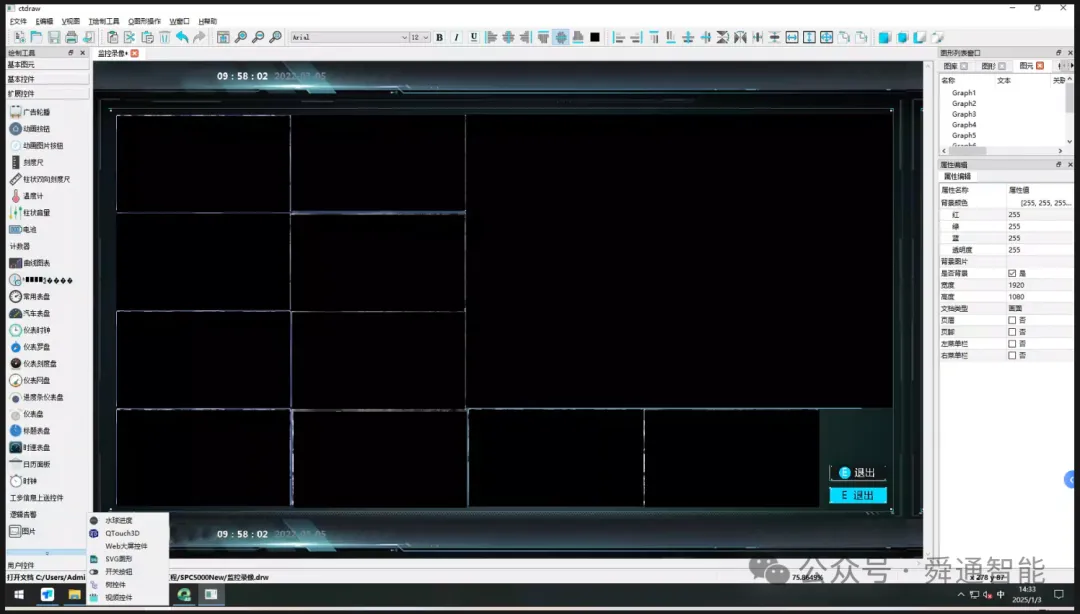Select the 时钟 clock control
The image size is (1080, 614).
(23, 481)
